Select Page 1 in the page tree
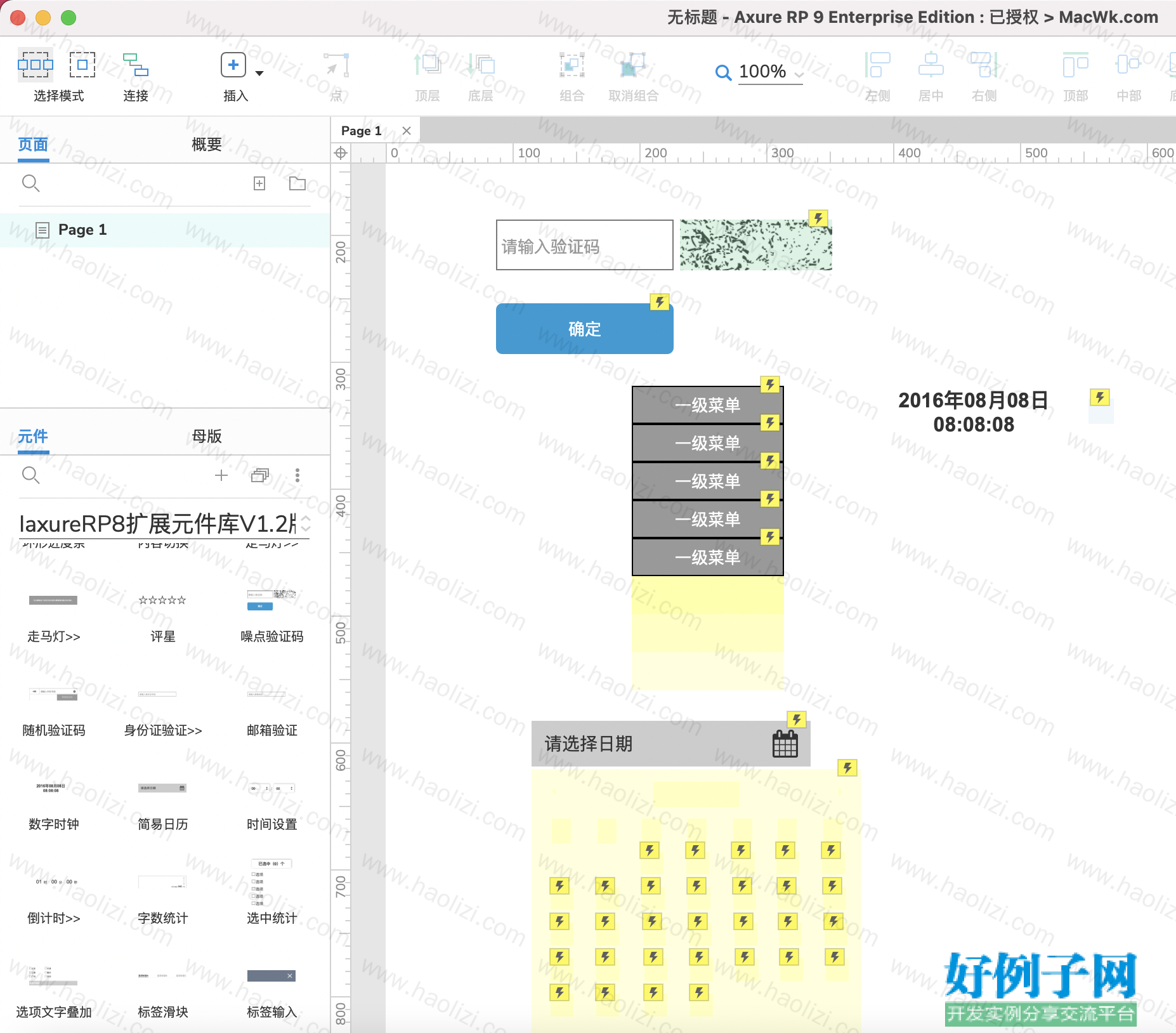 165,230
